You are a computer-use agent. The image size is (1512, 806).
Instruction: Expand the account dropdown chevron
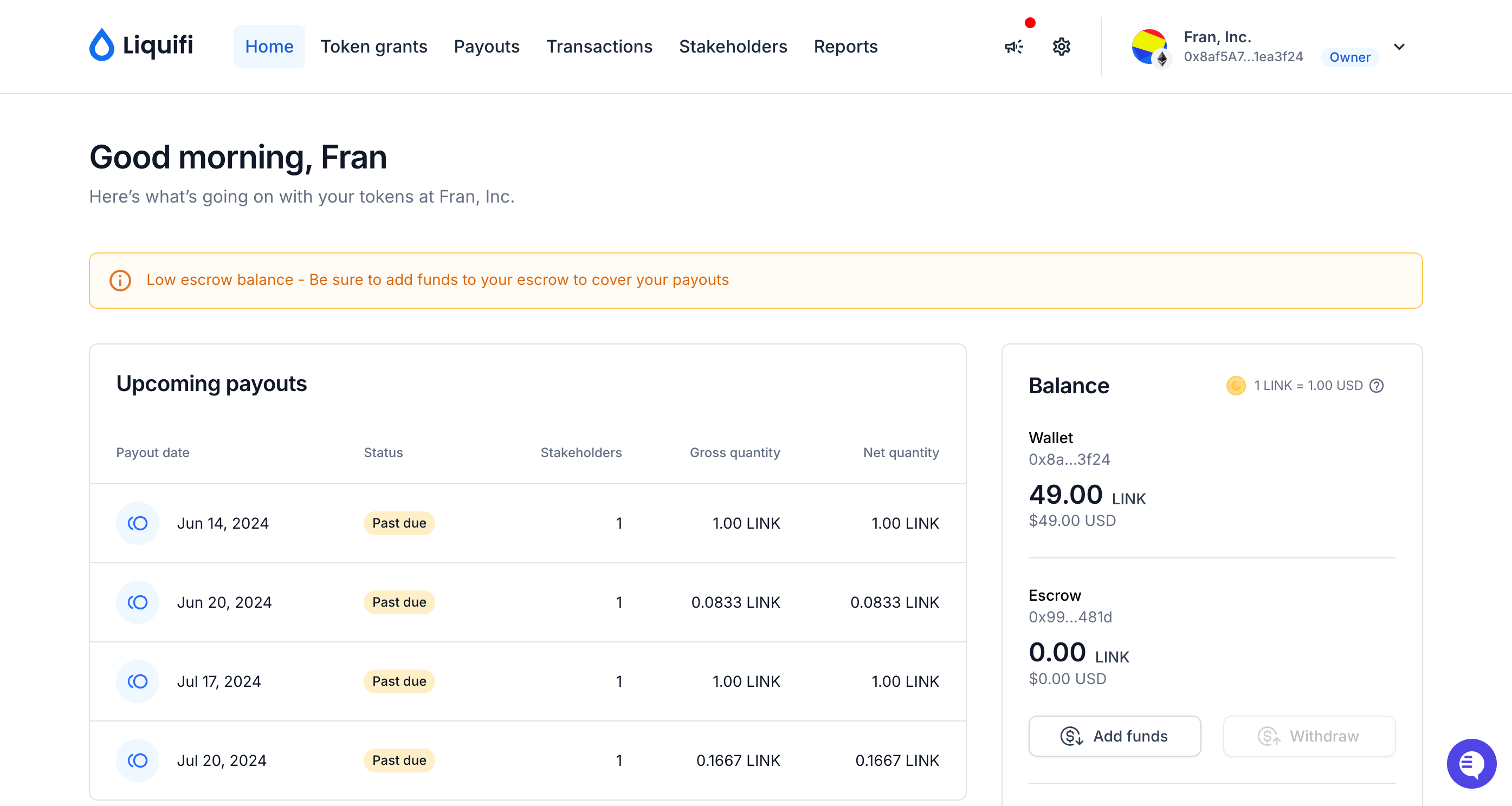[x=1399, y=47]
